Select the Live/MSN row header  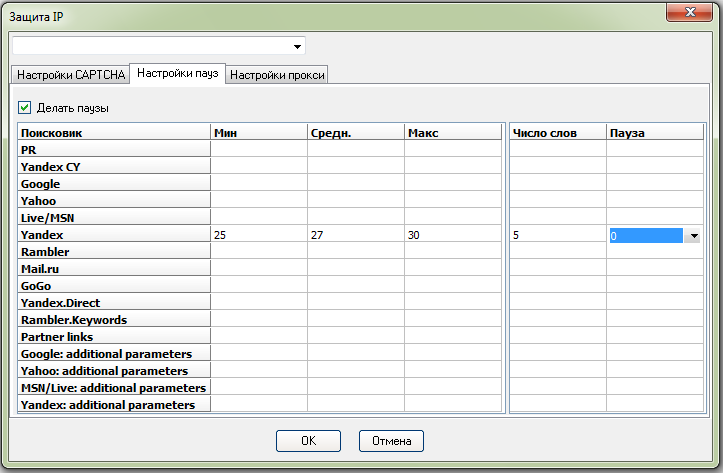coord(114,218)
